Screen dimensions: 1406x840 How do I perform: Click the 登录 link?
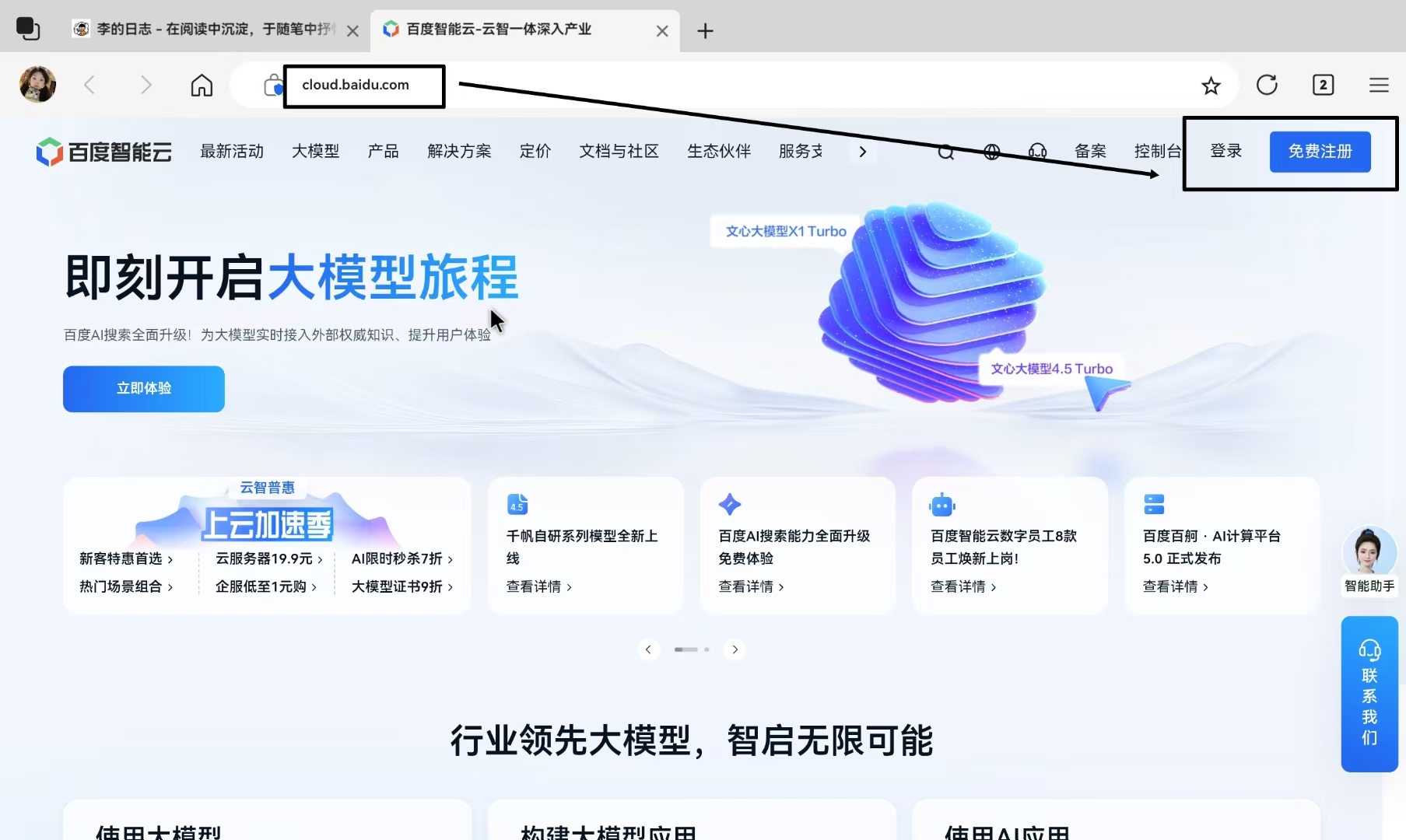click(x=1225, y=151)
